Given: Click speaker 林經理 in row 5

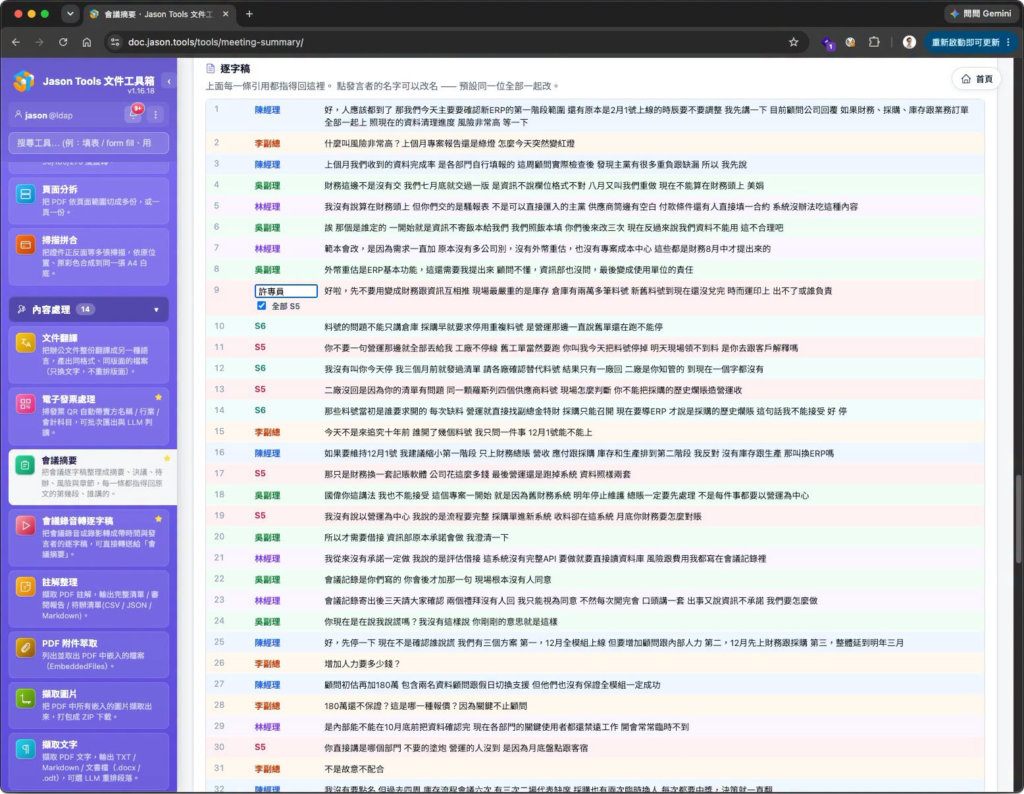Looking at the screenshot, I should pos(267,207).
